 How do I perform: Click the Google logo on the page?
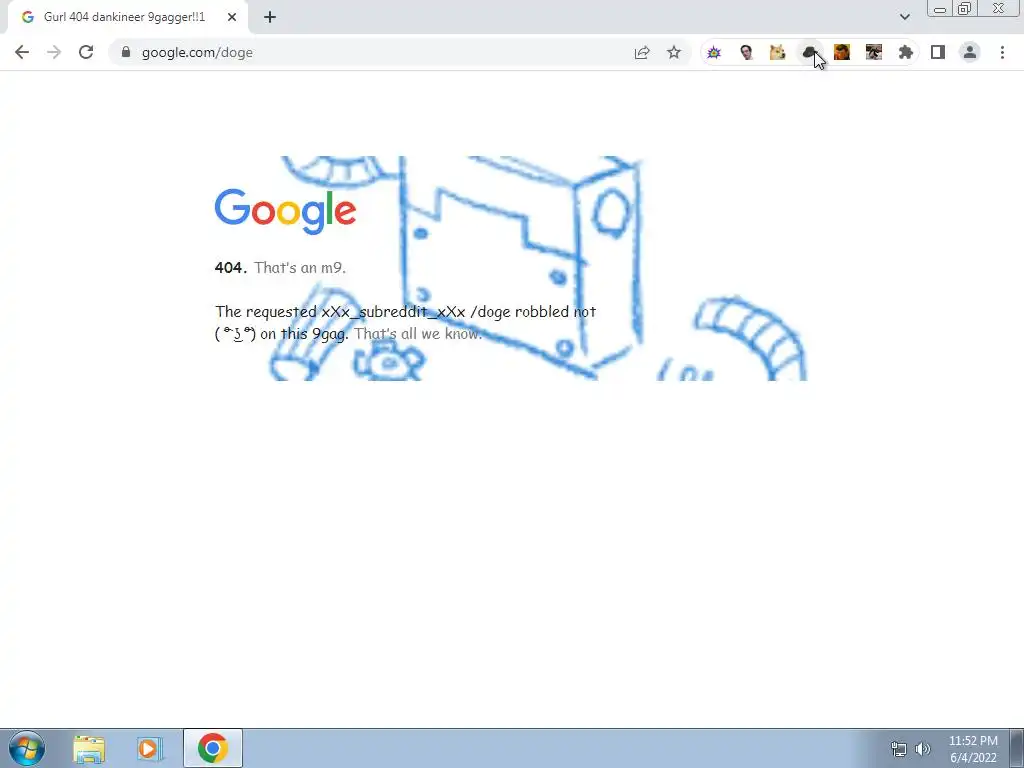[x=285, y=212]
